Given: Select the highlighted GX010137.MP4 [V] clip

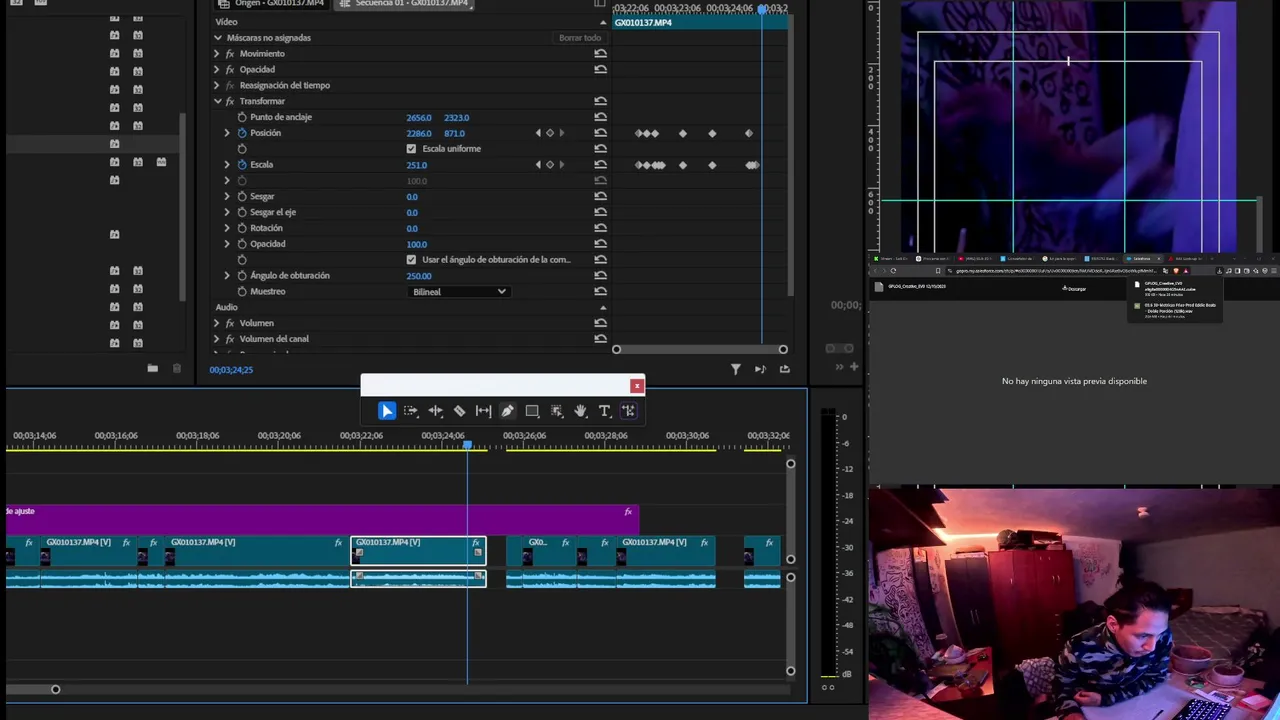Looking at the screenshot, I should [418, 551].
